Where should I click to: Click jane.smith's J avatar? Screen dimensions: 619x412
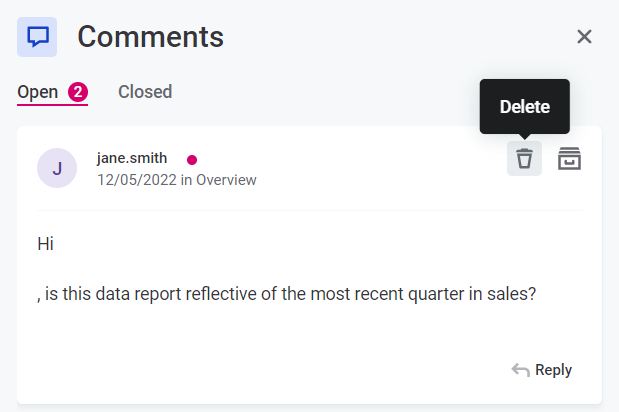57,168
